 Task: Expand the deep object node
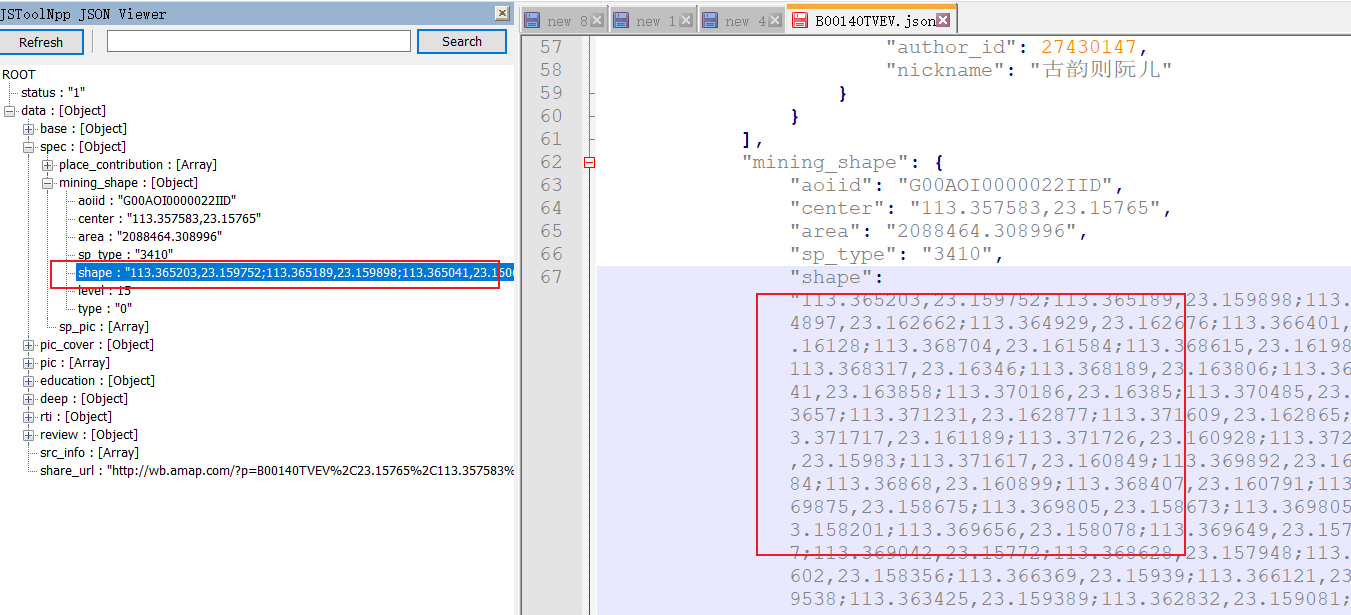point(29,399)
